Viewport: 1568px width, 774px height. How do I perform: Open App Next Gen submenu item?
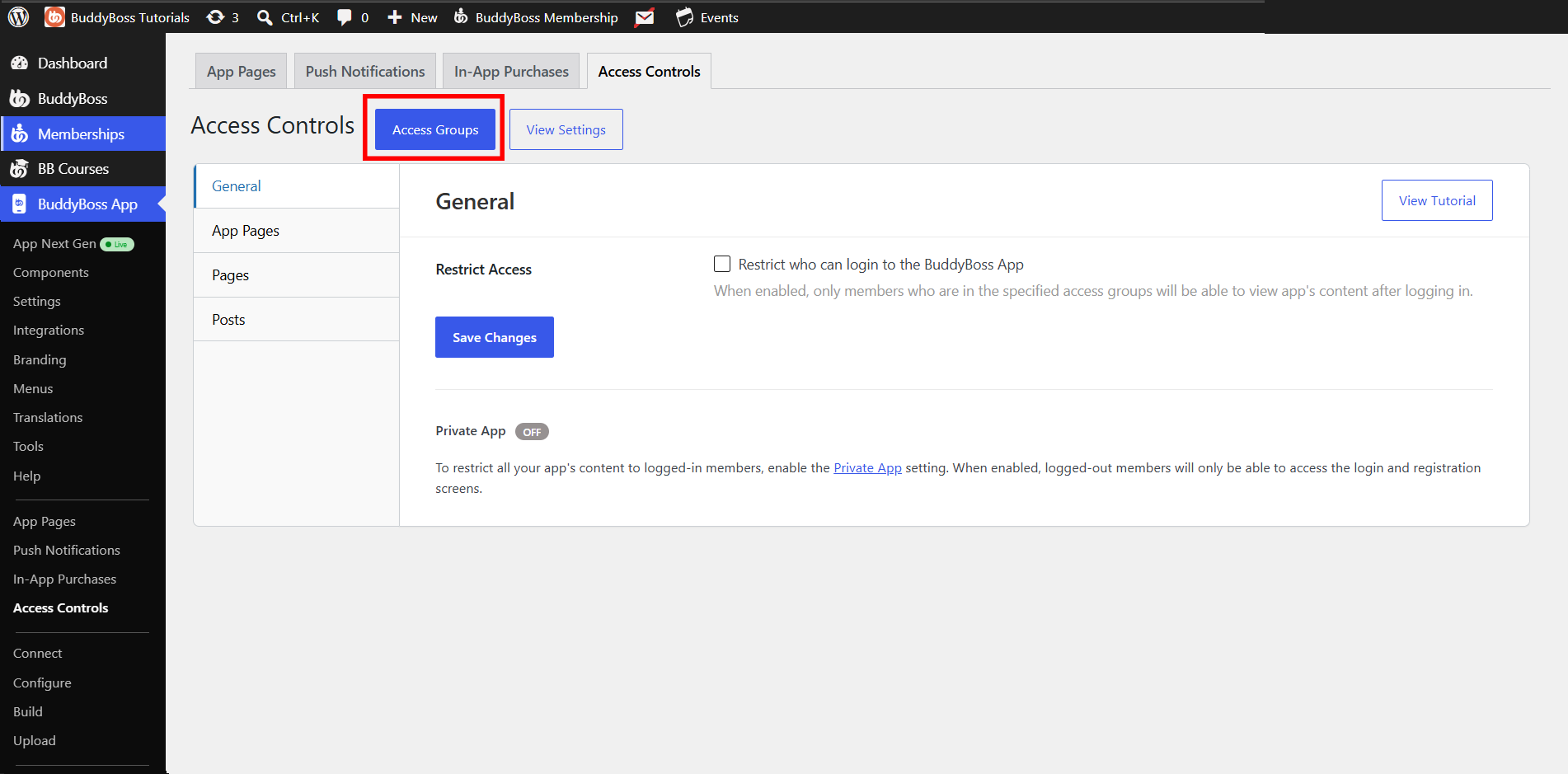54,244
